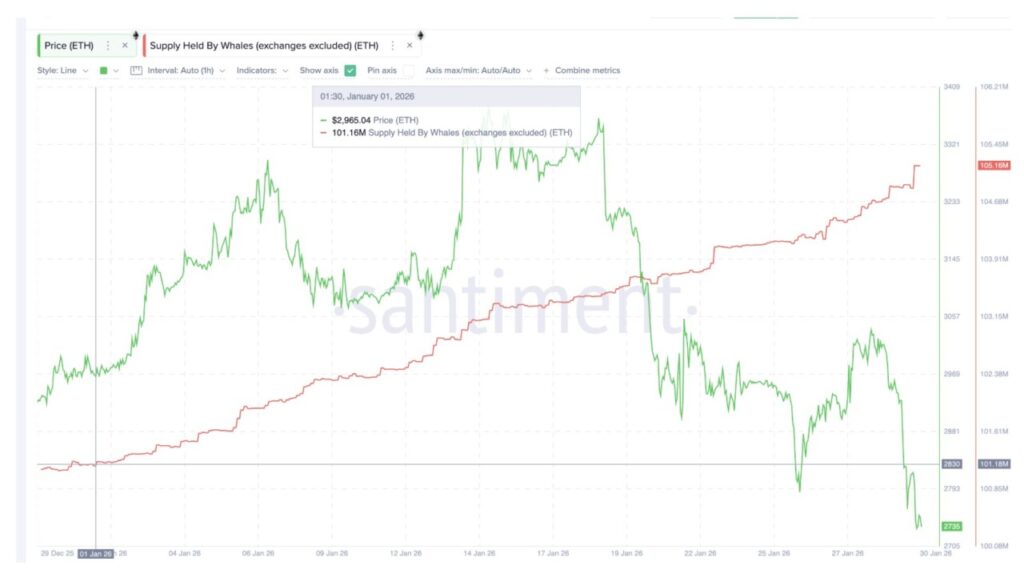Open Axis max/min Auto/Auto dropdown
The height and width of the screenshot is (574, 1024).
click(x=478, y=71)
